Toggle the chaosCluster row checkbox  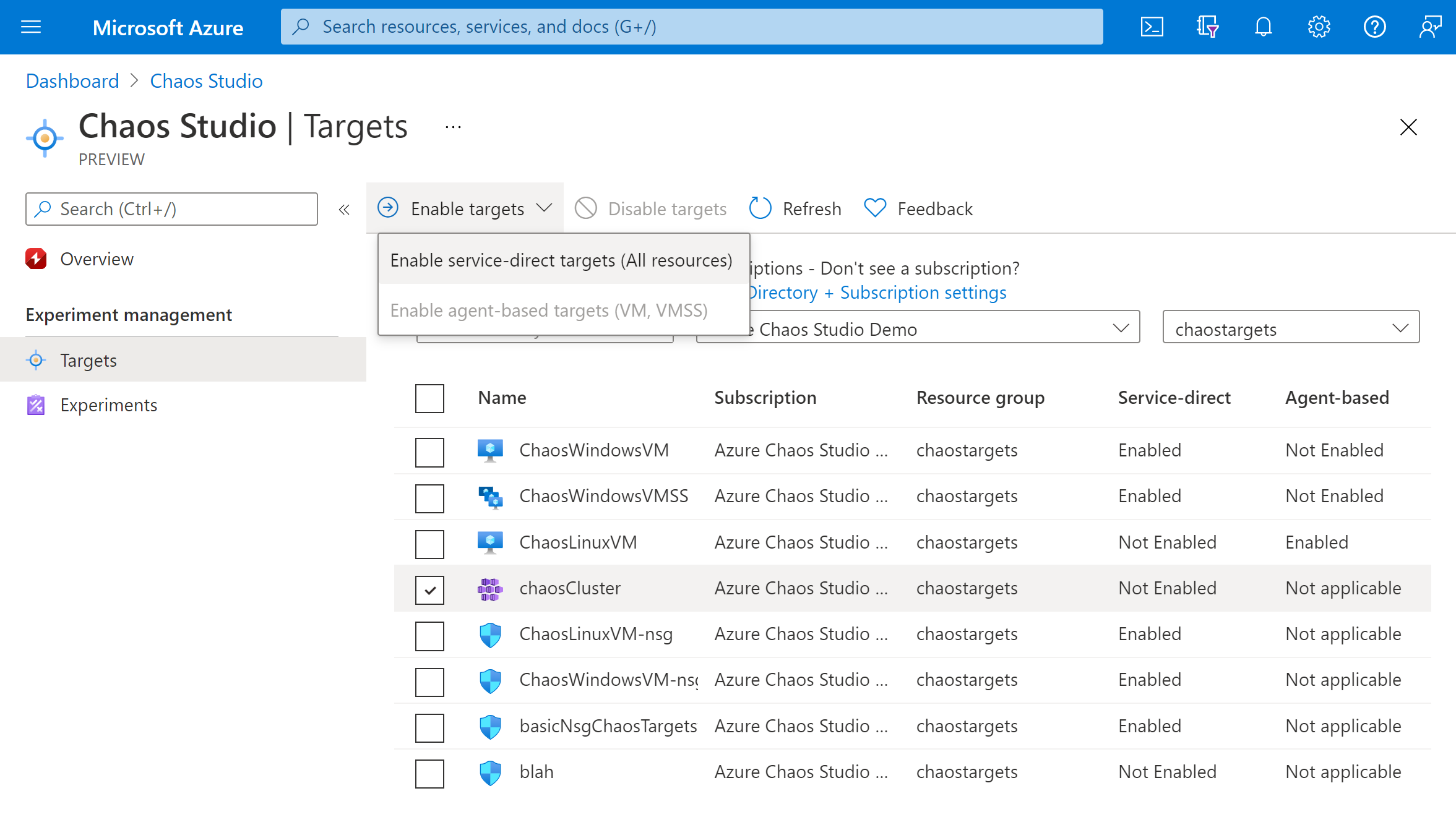(430, 589)
